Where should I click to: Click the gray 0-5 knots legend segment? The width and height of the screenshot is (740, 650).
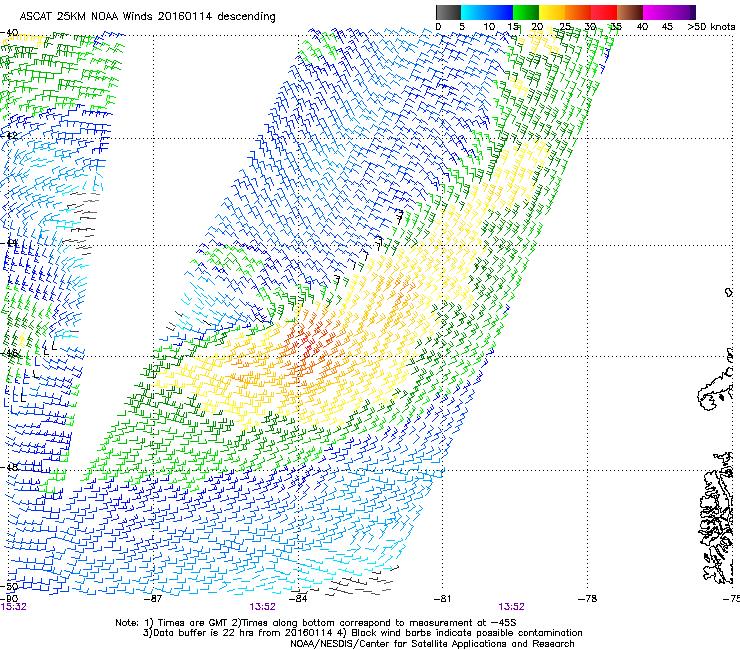pyautogui.click(x=448, y=12)
